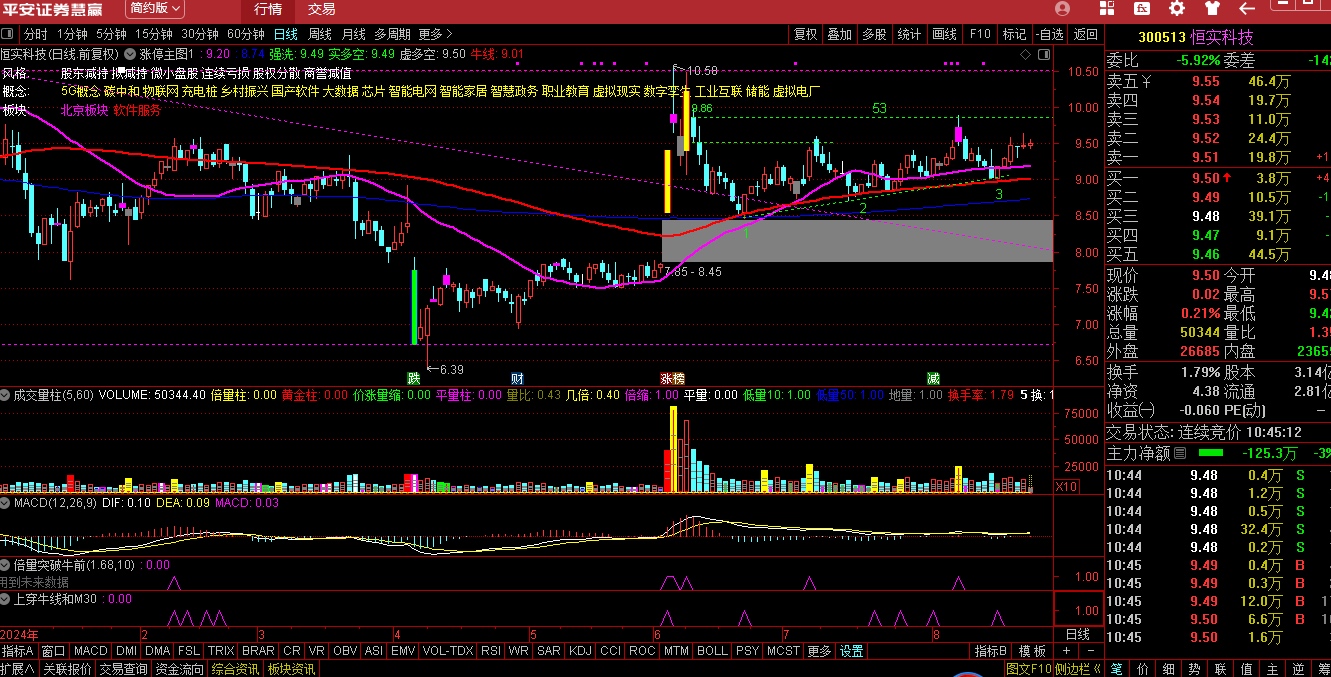The width and height of the screenshot is (1331, 677).
Task: Click the 跌 marker below the chart
Action: pos(413,379)
